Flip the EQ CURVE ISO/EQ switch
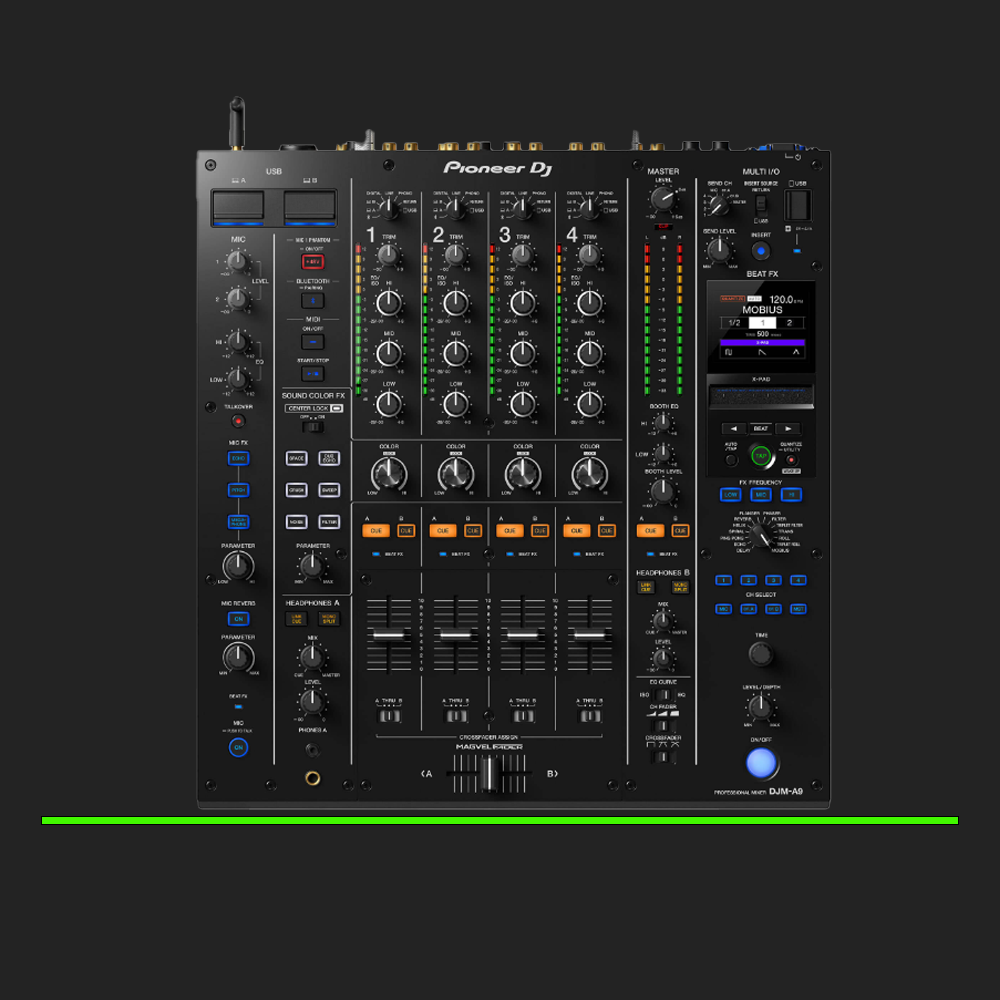The height and width of the screenshot is (1000, 1000). click(663, 695)
